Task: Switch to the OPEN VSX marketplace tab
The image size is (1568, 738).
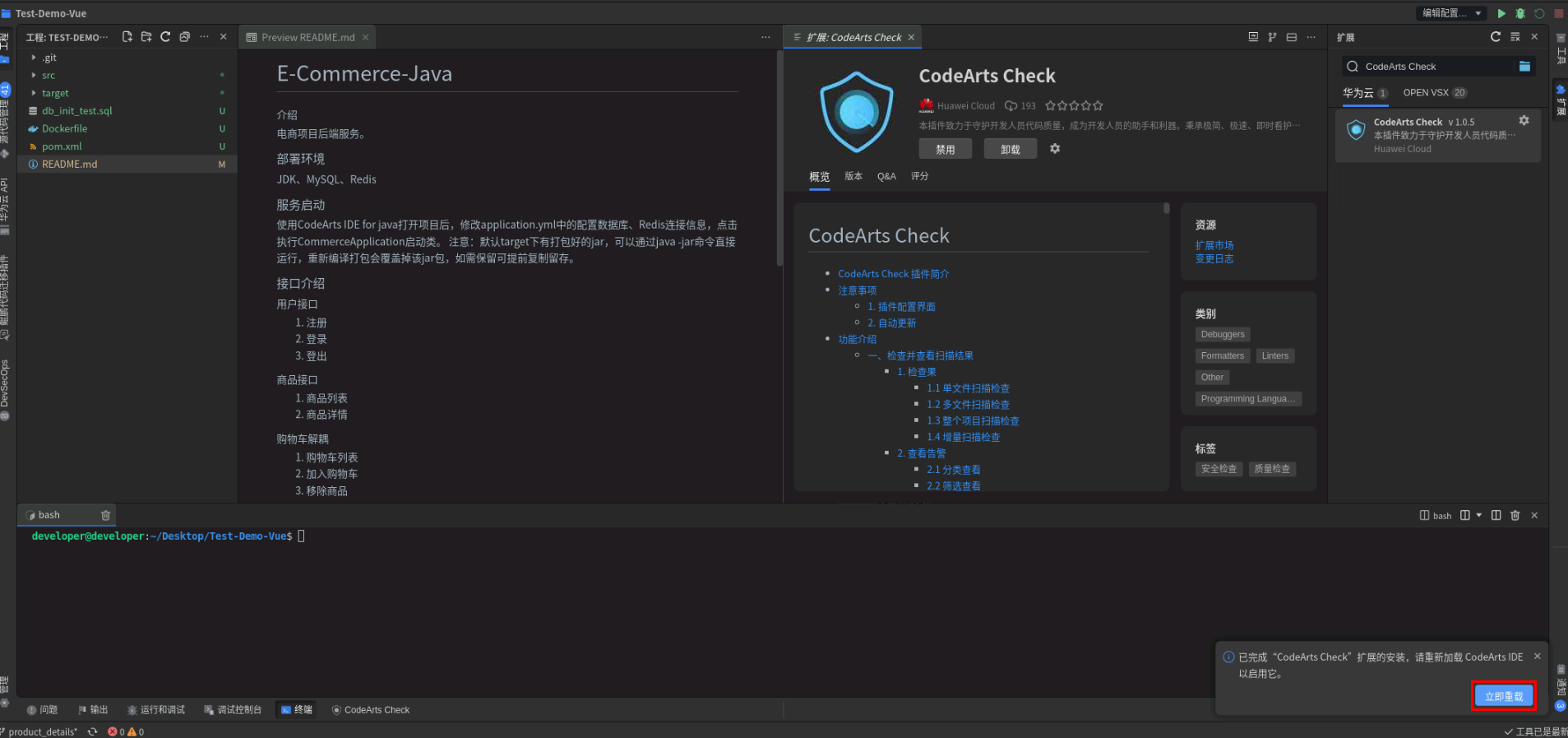Action: click(x=1434, y=93)
